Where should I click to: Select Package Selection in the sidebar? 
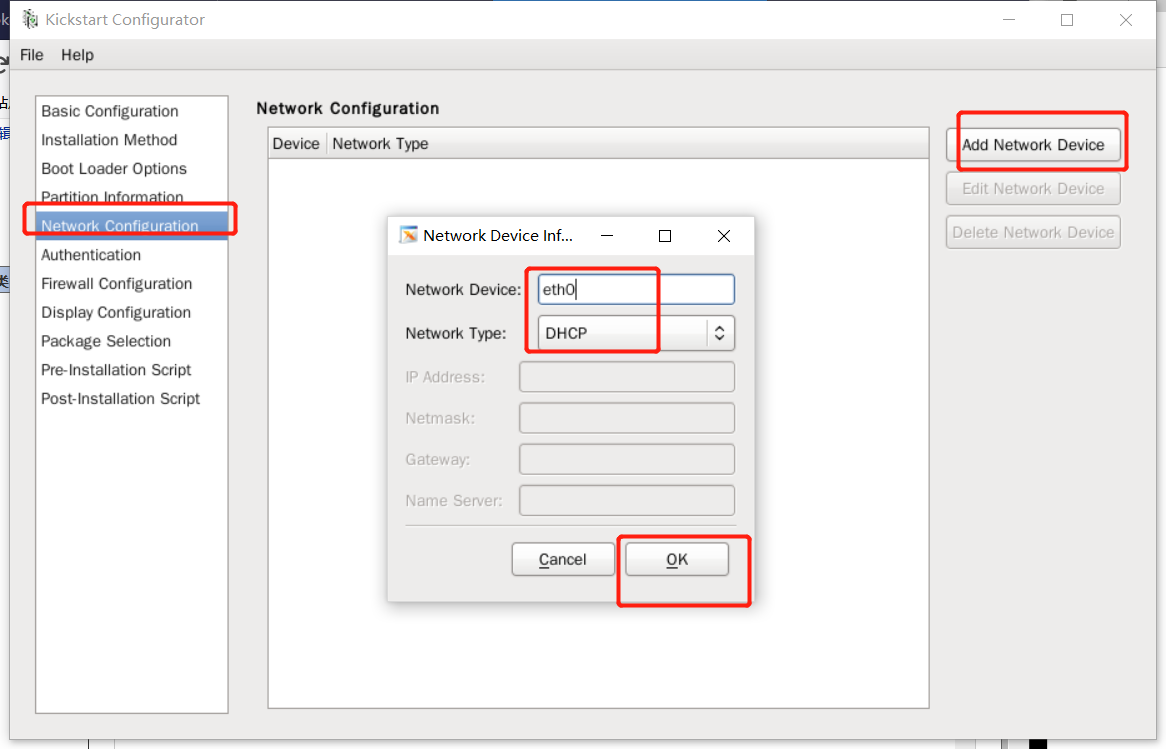(132, 341)
